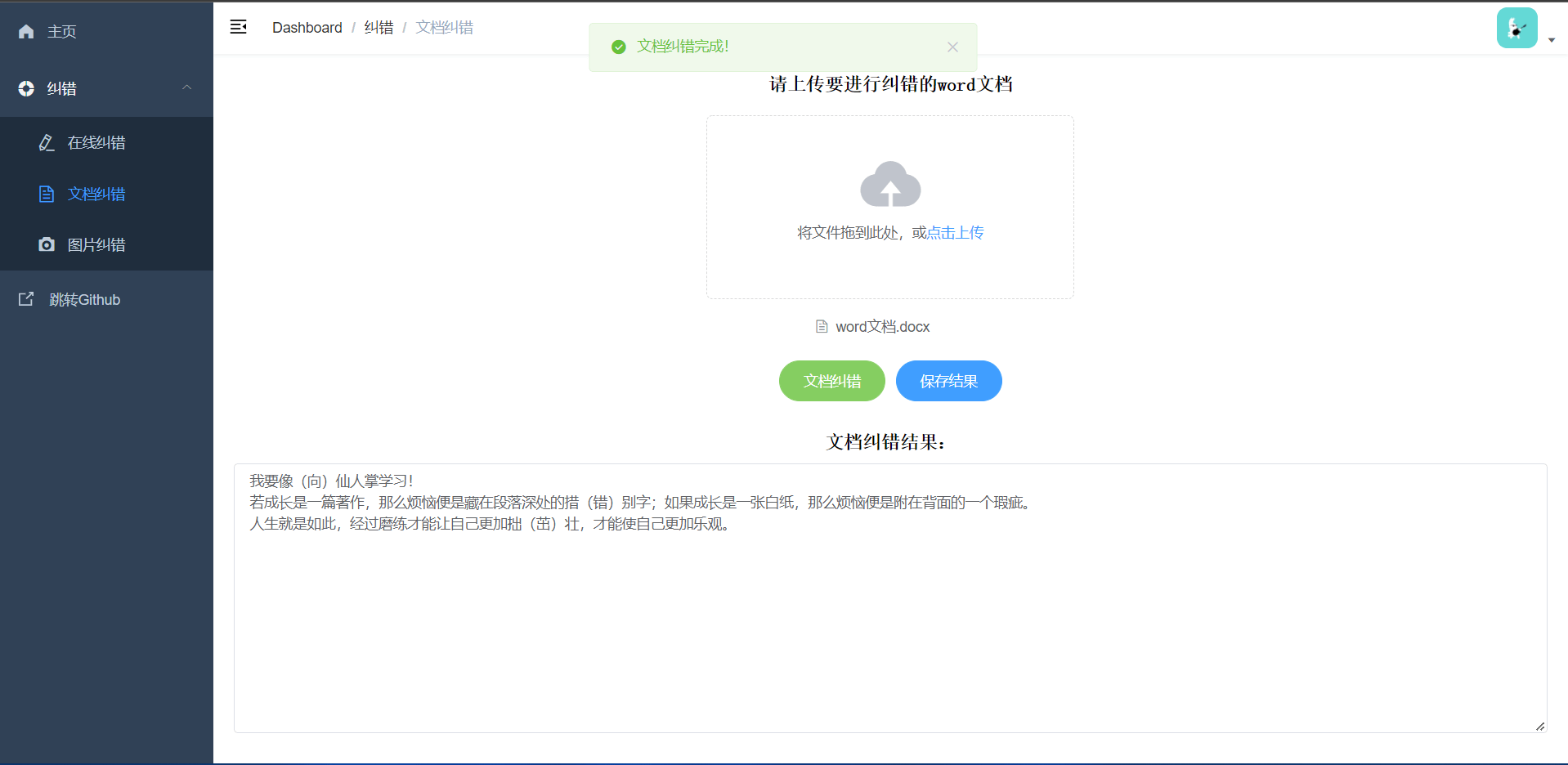Screen dimensions: 1568x765
Task: Click the camera icon for 图片纠错
Action: pos(47,244)
